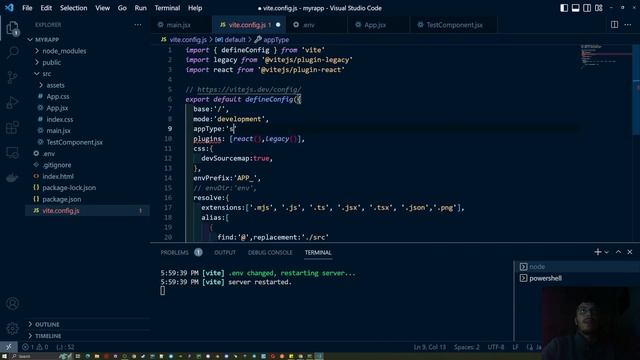The width and height of the screenshot is (640, 360).
Task: Switch to TestComponent.jsx editor tab
Action: (453, 25)
